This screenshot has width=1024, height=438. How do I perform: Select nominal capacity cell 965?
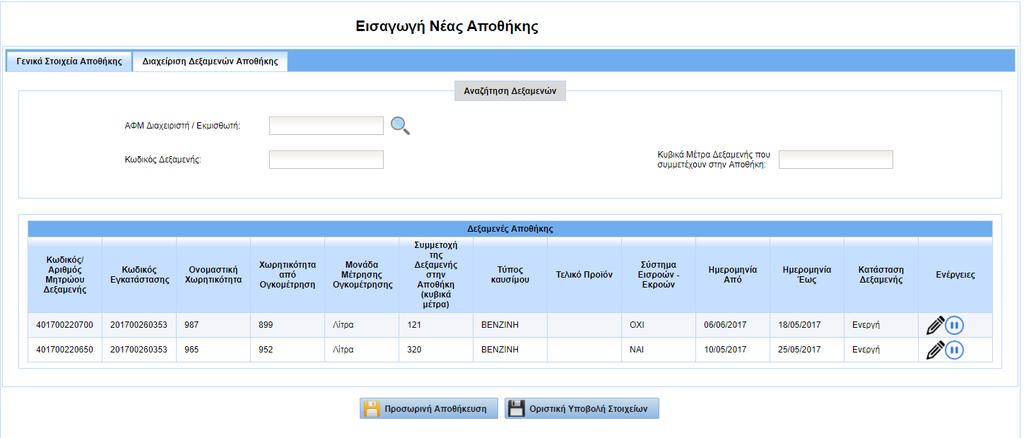point(214,350)
